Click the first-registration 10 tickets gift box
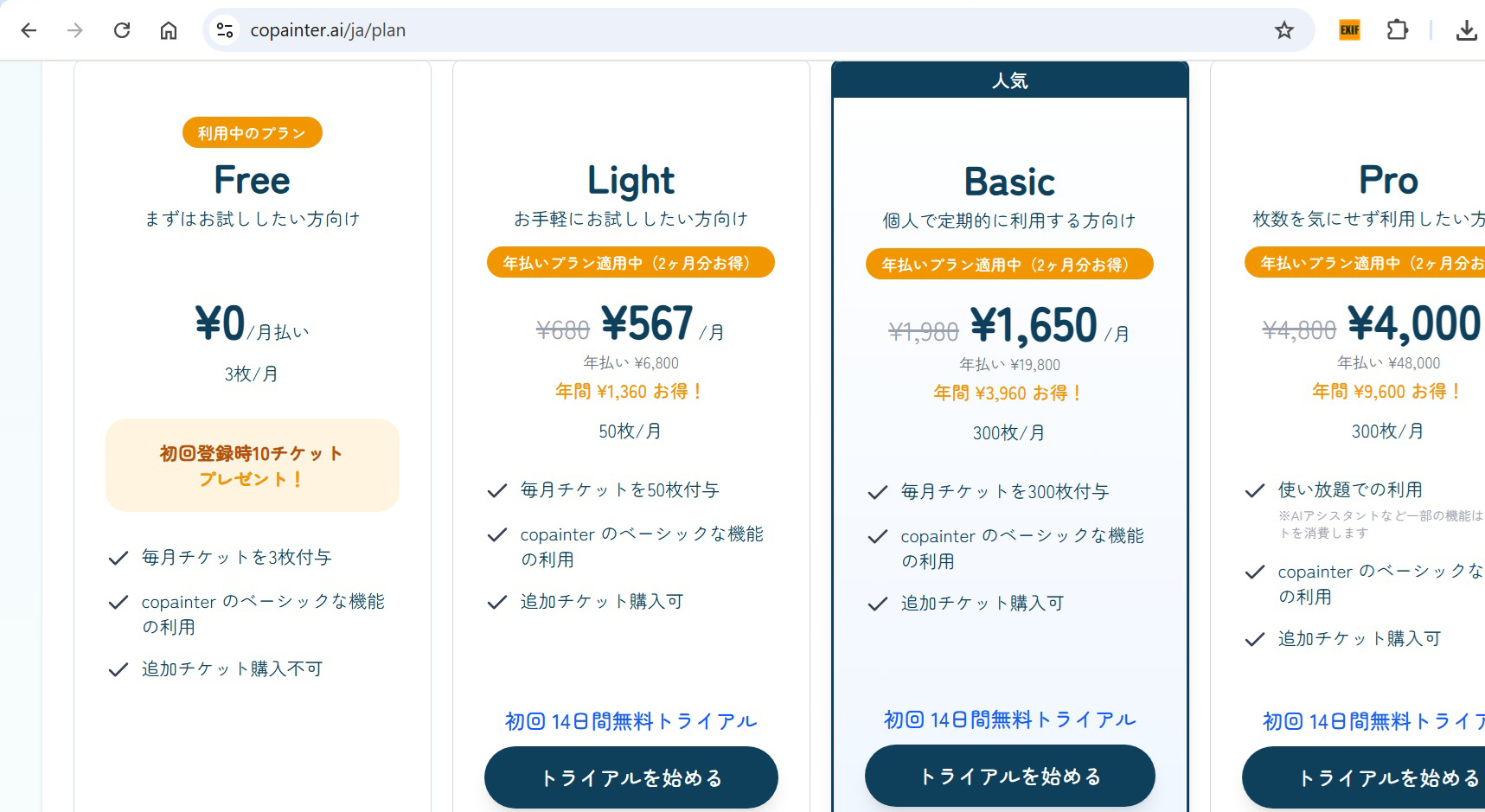1485x812 pixels. click(252, 465)
